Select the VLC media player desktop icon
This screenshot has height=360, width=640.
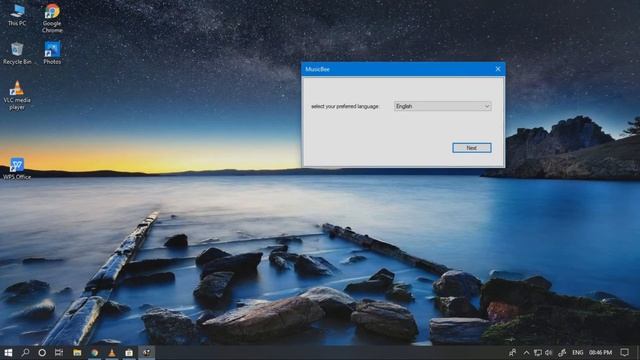(x=17, y=96)
